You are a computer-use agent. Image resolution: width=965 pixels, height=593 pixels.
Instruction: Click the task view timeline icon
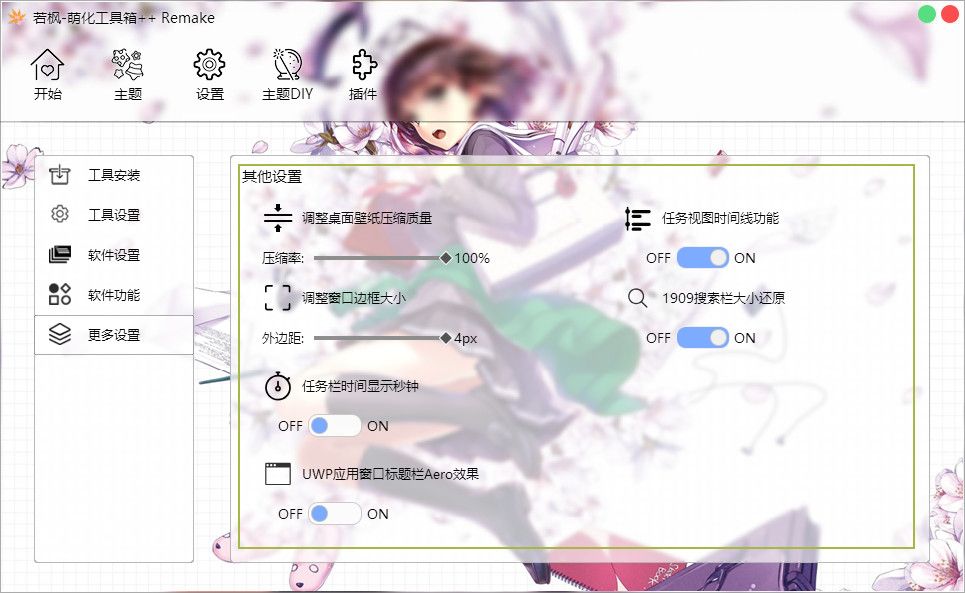click(637, 218)
